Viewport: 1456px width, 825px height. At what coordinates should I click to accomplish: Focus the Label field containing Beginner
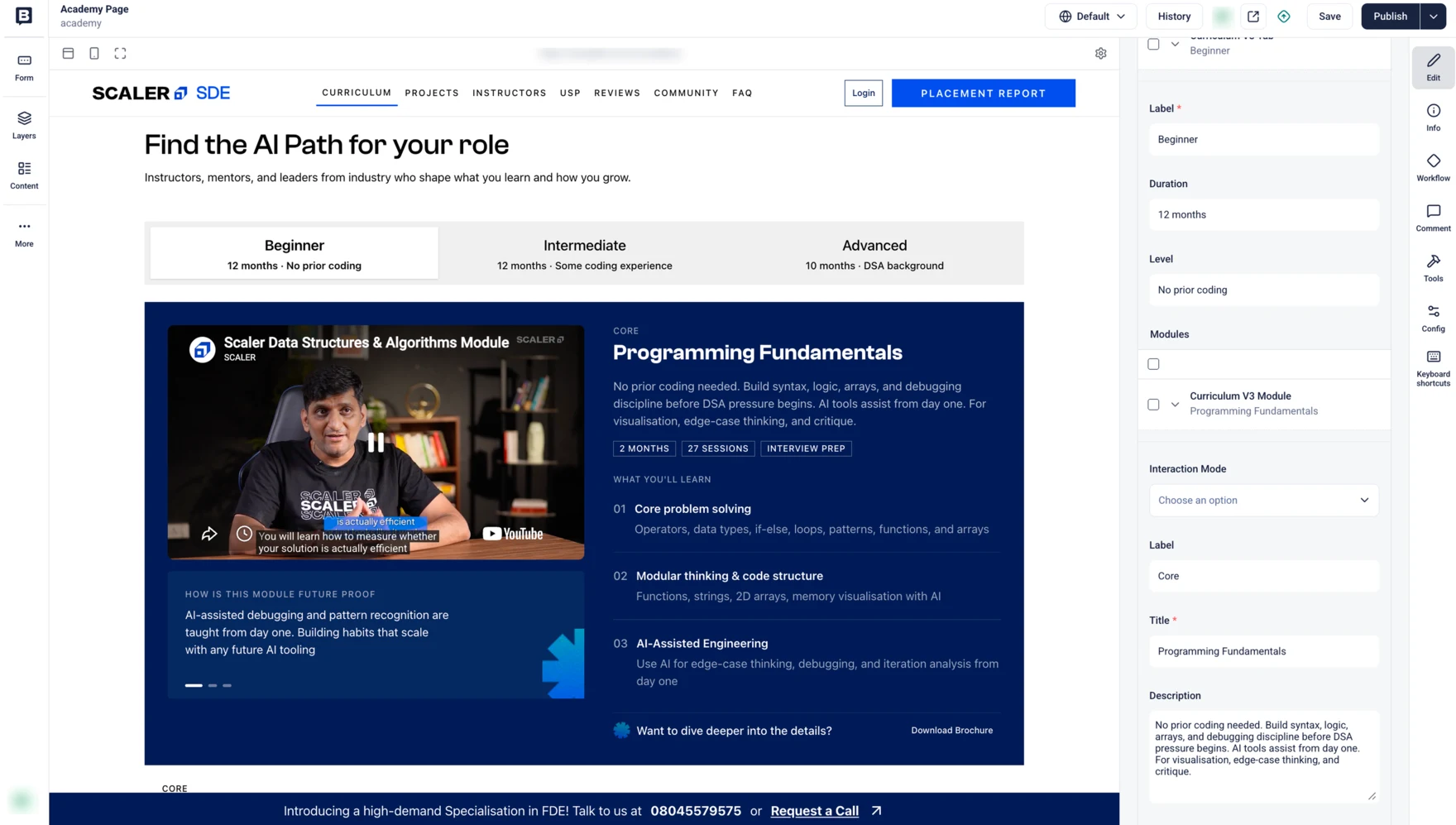coord(1263,139)
